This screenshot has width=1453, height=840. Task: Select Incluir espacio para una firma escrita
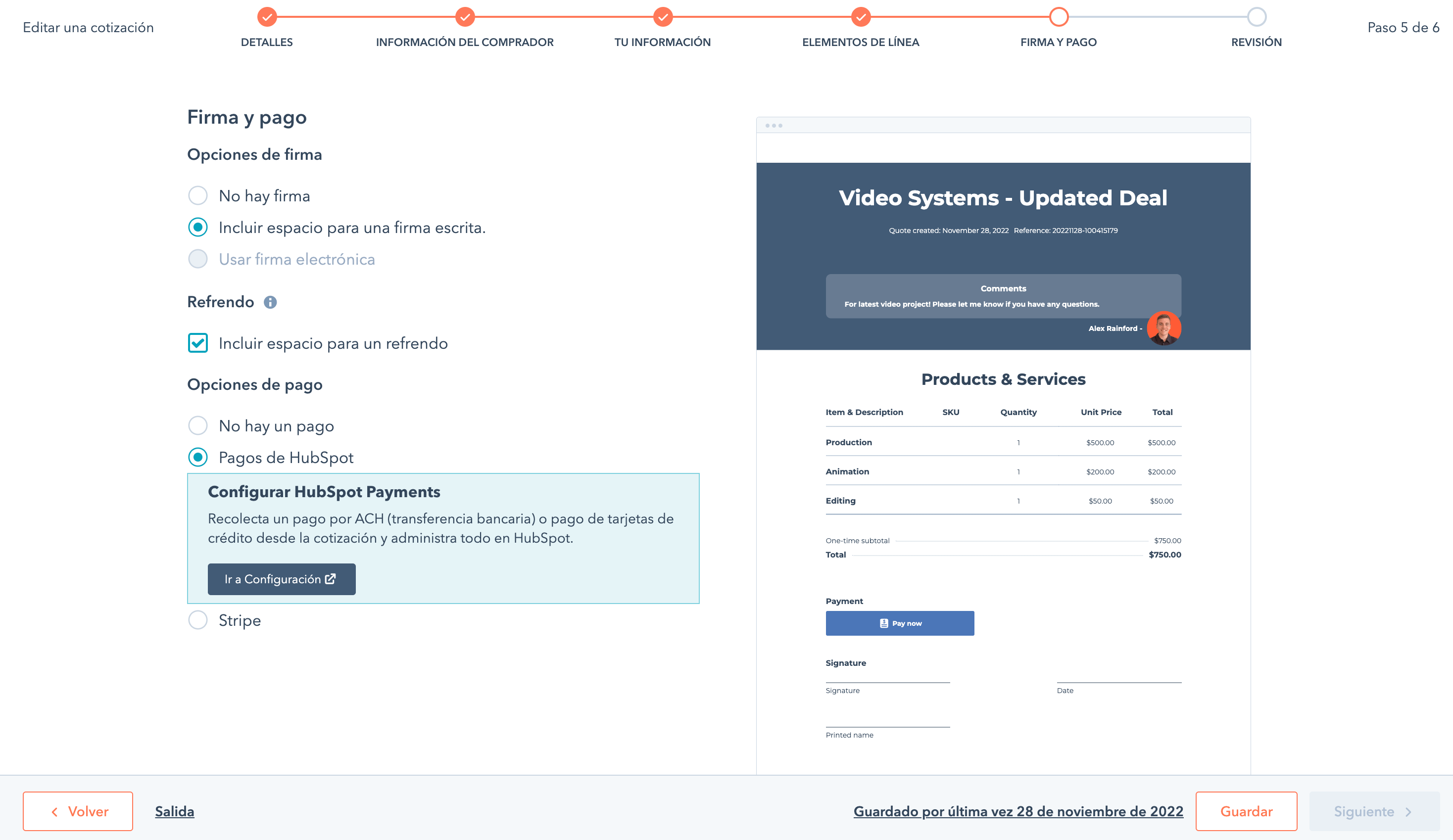[x=198, y=228]
